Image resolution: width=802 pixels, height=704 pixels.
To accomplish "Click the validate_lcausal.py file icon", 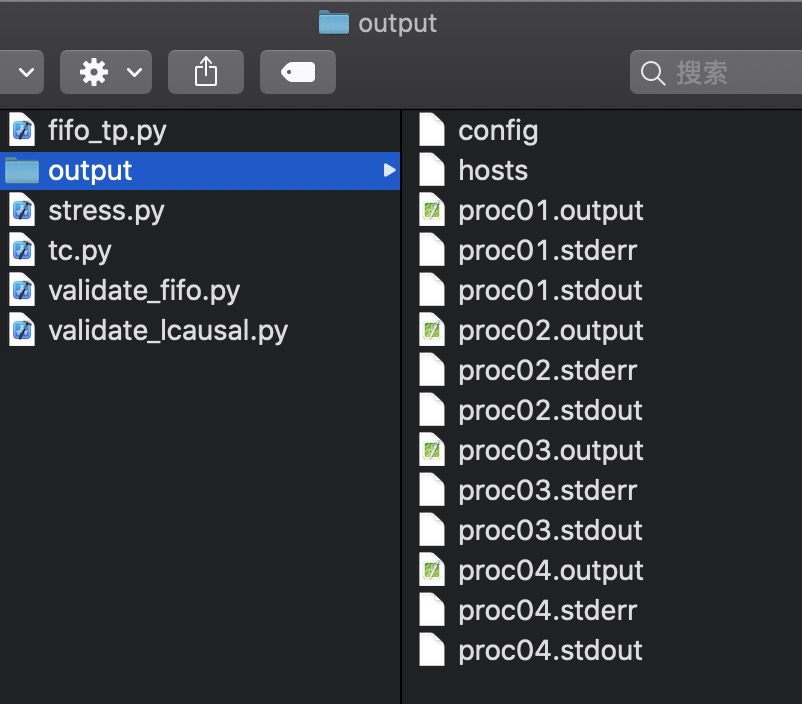I will pyautogui.click(x=22, y=330).
